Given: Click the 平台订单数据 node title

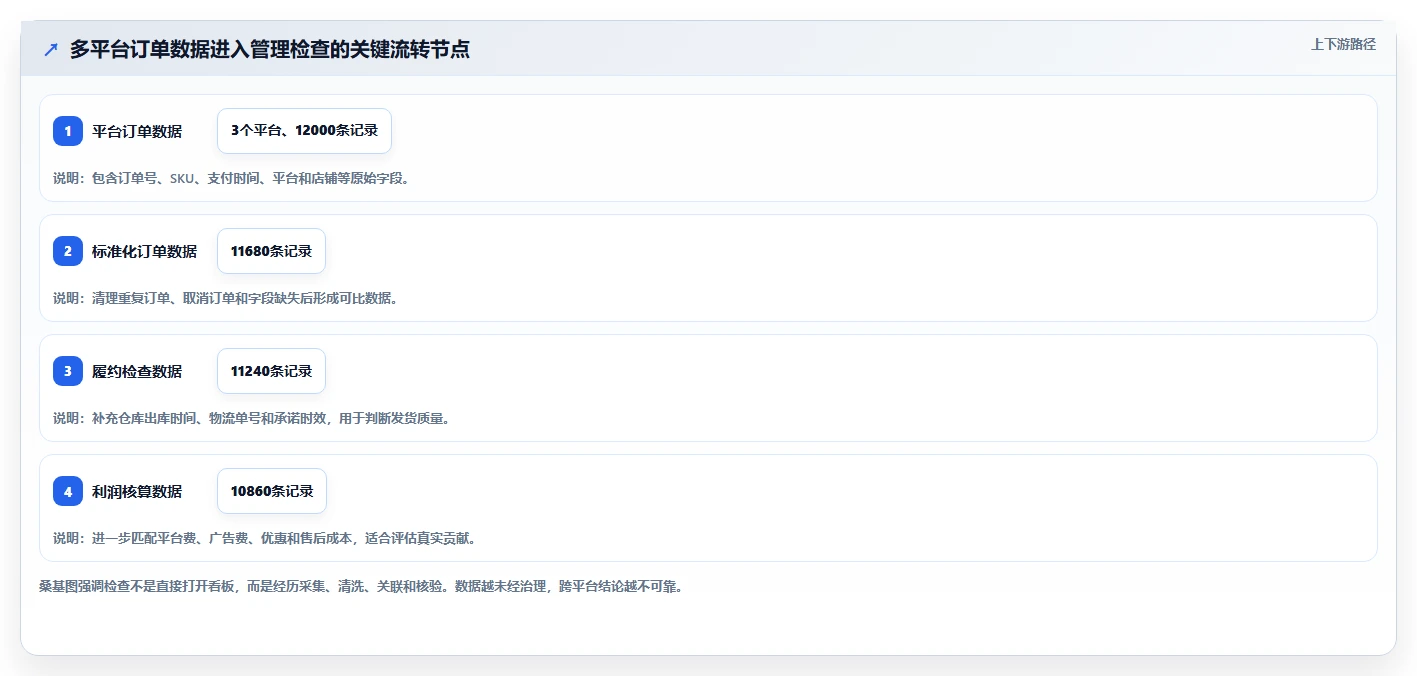Looking at the screenshot, I should [x=137, y=131].
